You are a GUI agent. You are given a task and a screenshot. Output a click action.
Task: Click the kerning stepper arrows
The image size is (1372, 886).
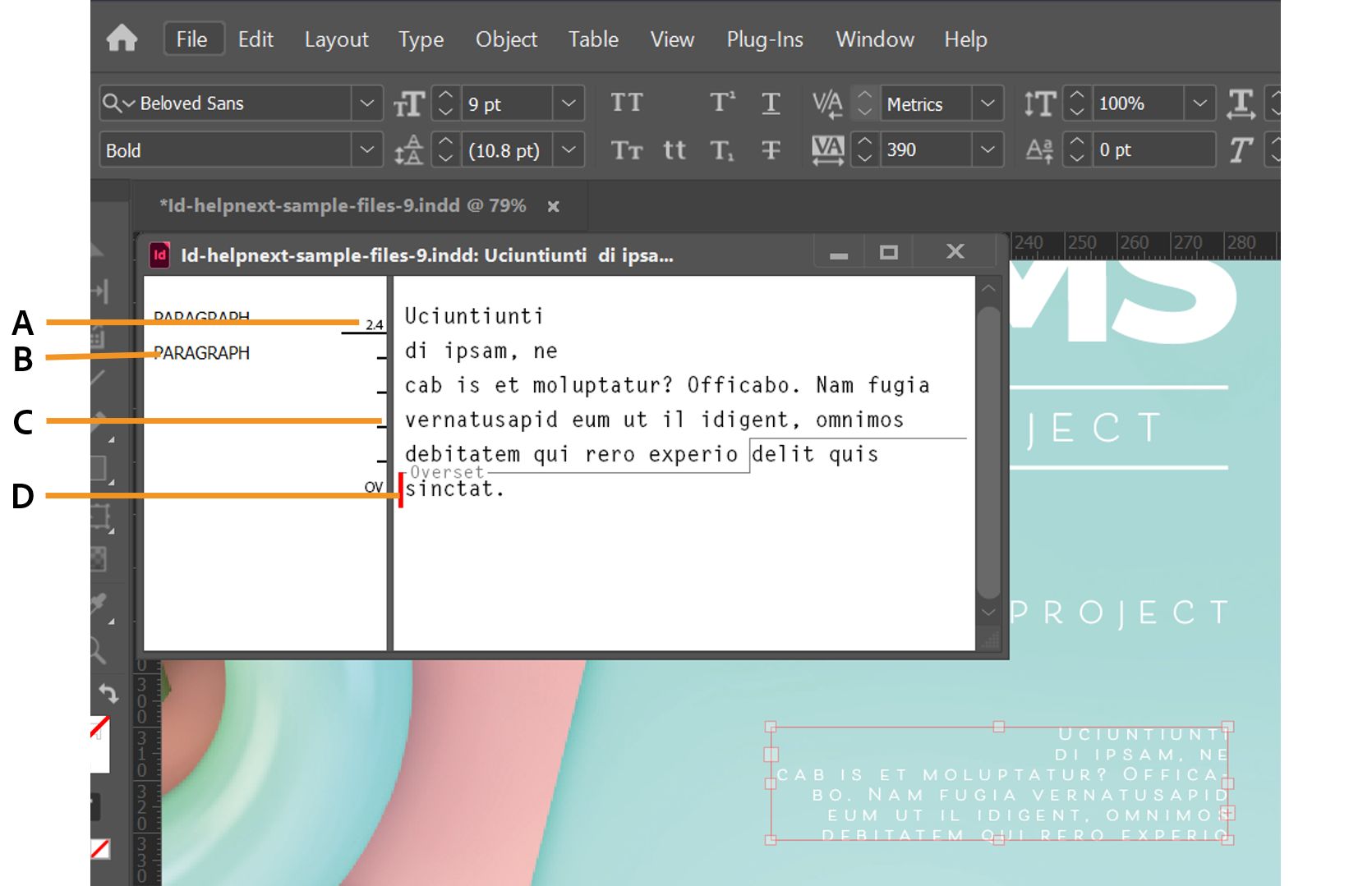coord(864,103)
